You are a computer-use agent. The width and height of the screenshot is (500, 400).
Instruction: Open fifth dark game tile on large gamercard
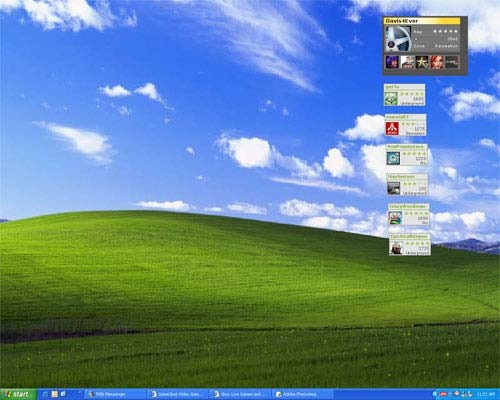tap(452, 62)
